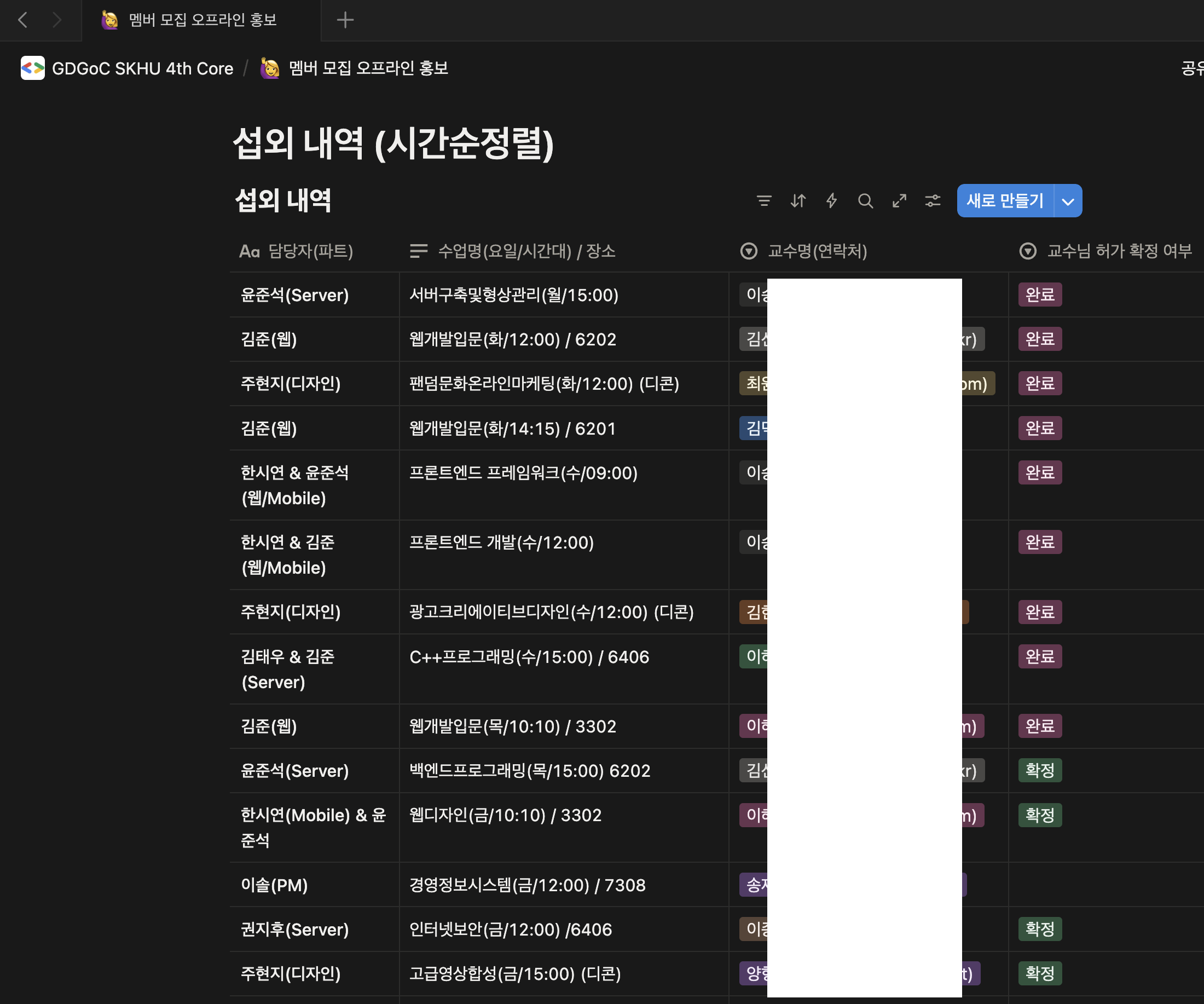Open the automations lightning bolt icon
1204x1004 pixels.
831,201
